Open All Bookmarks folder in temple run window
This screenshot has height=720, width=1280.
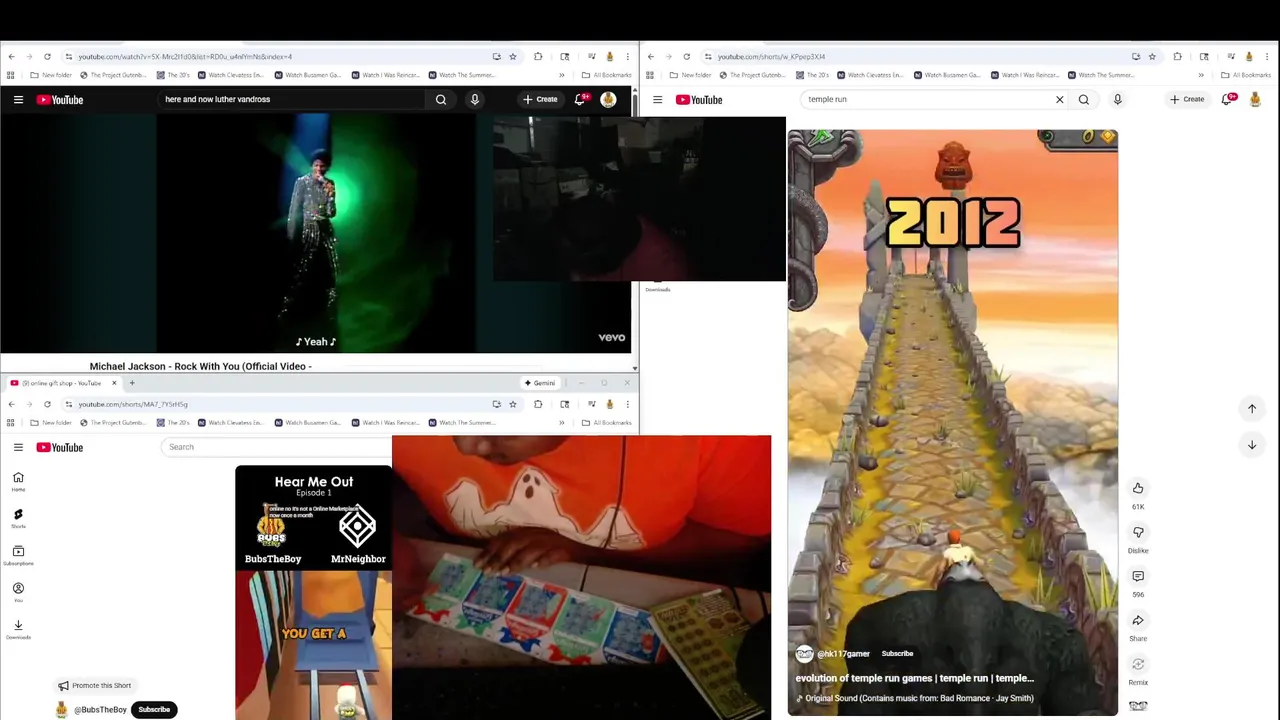[x=1246, y=75]
